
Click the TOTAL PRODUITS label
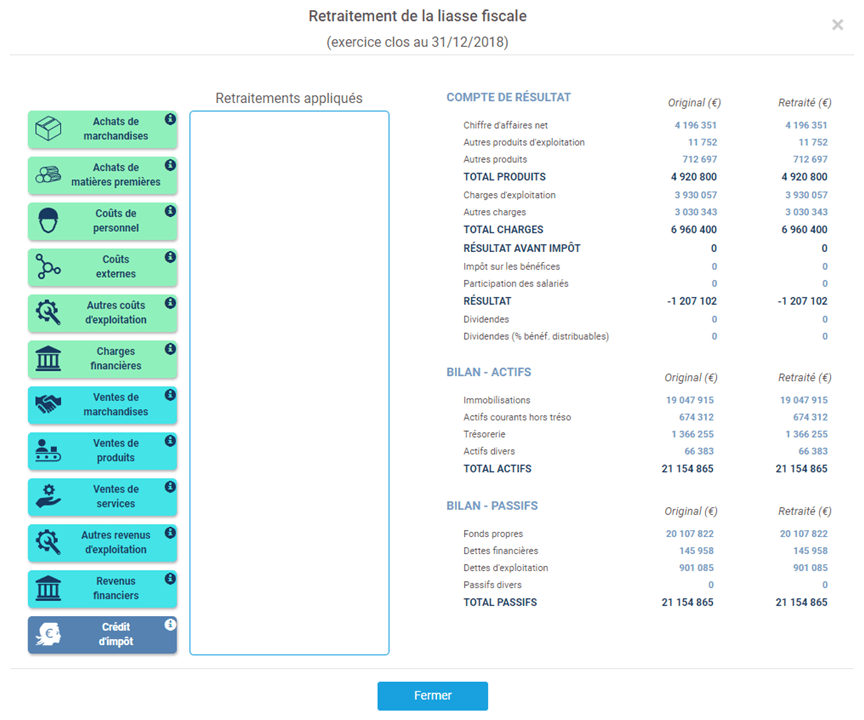[x=505, y=177]
